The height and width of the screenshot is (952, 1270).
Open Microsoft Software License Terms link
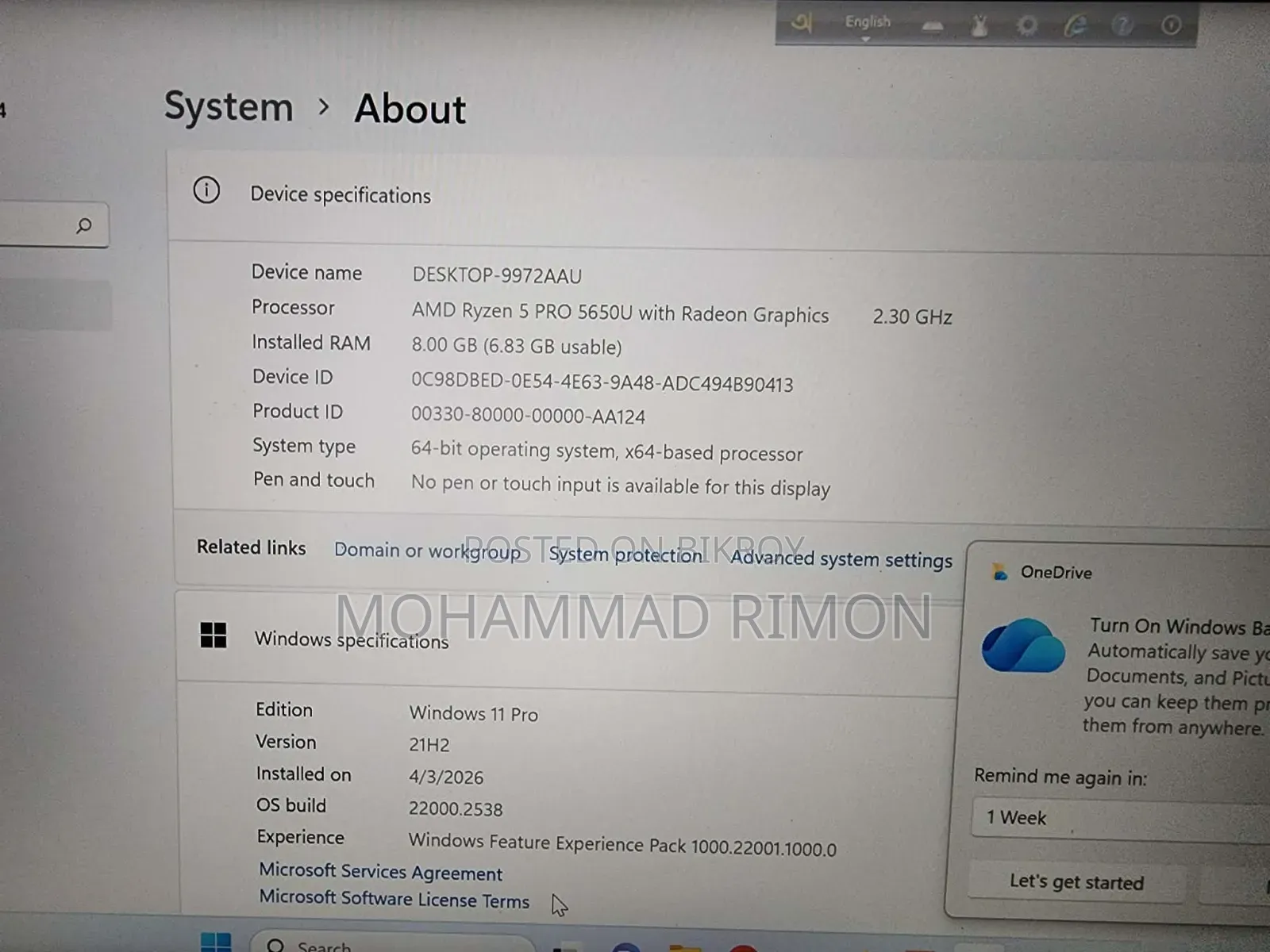pos(394,899)
